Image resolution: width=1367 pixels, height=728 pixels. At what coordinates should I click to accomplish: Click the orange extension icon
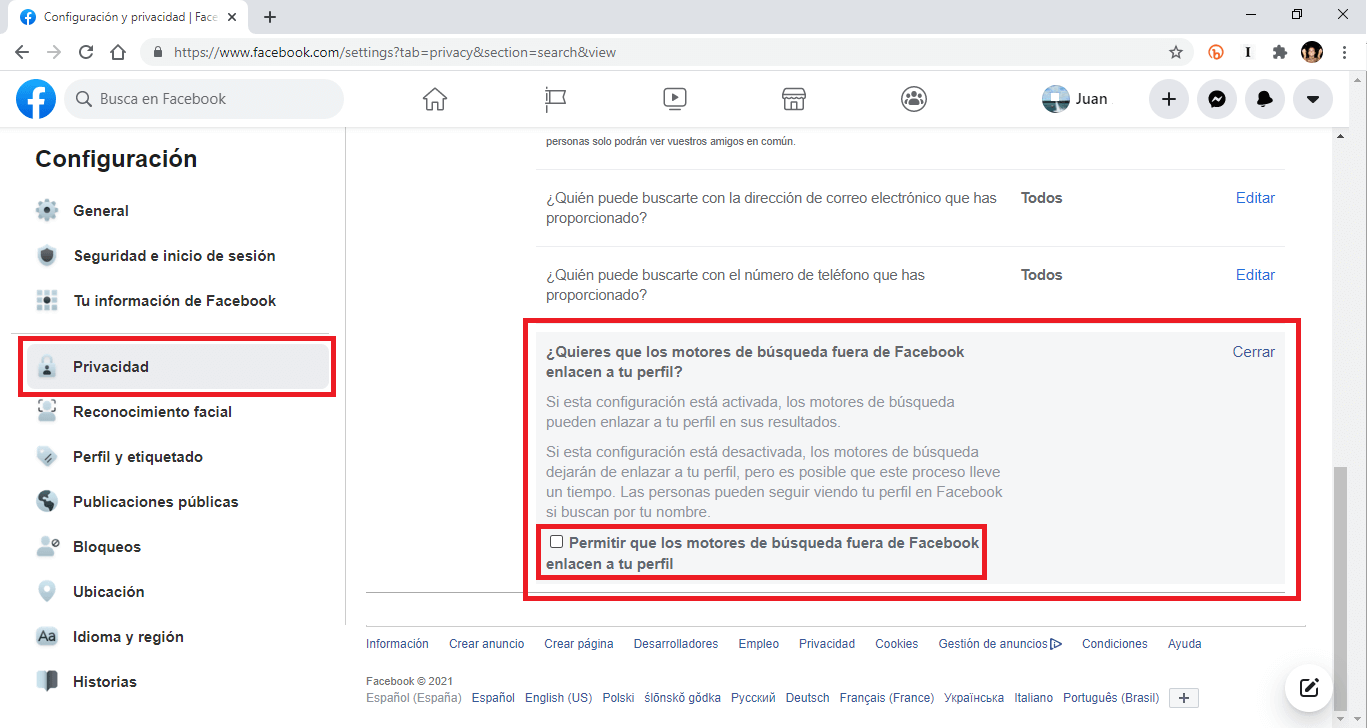point(1216,52)
